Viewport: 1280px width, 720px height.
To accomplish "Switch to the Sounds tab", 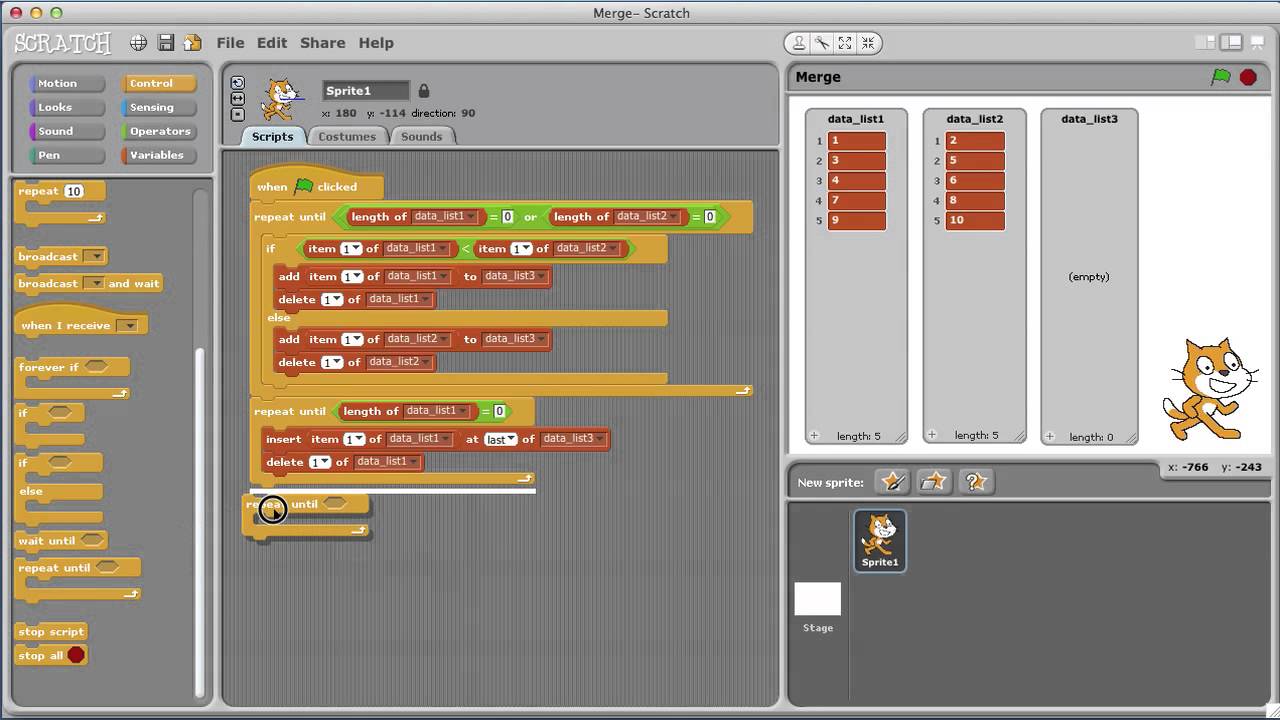I will point(421,136).
